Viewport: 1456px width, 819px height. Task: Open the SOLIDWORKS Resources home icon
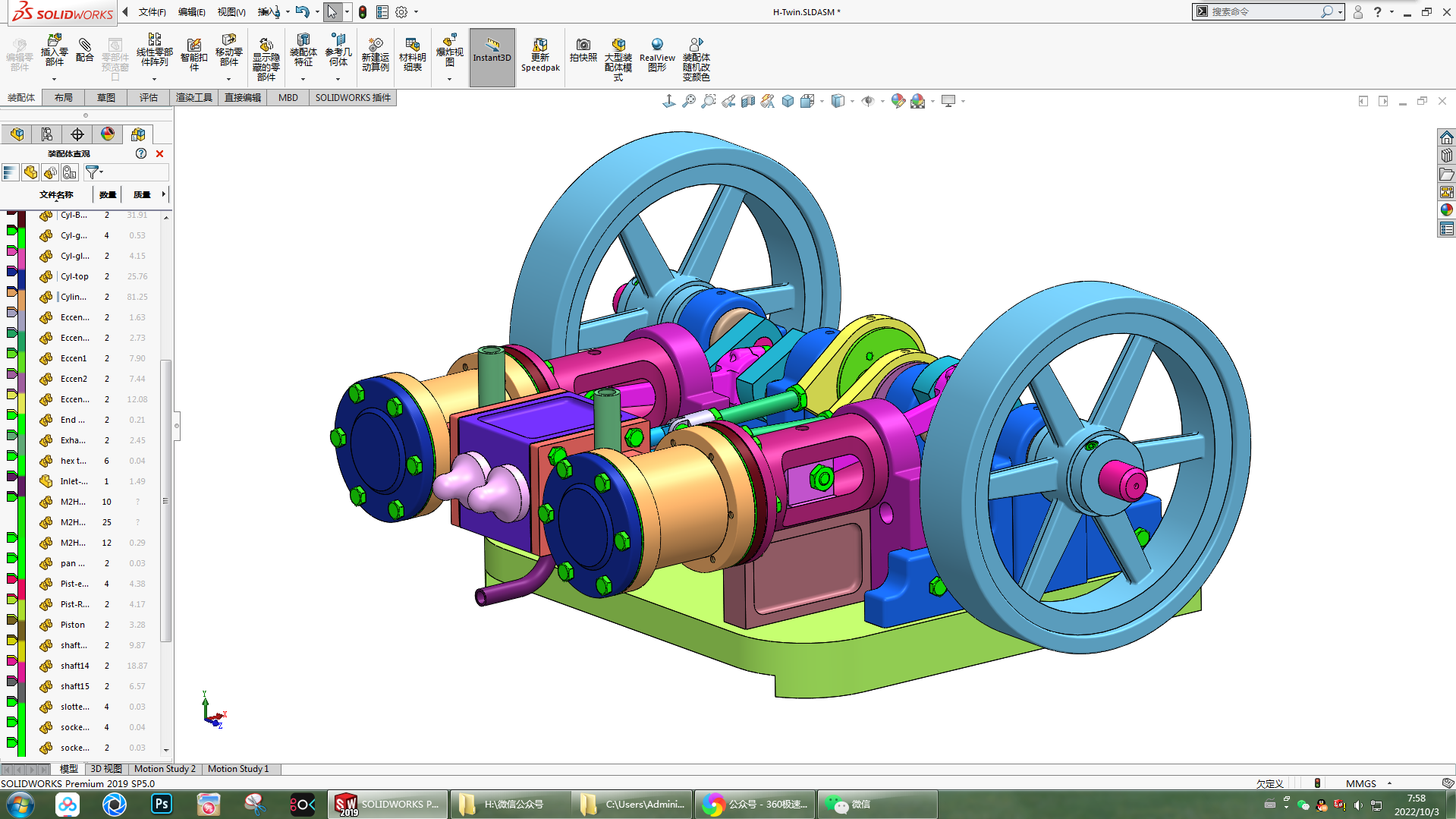pos(1446,137)
